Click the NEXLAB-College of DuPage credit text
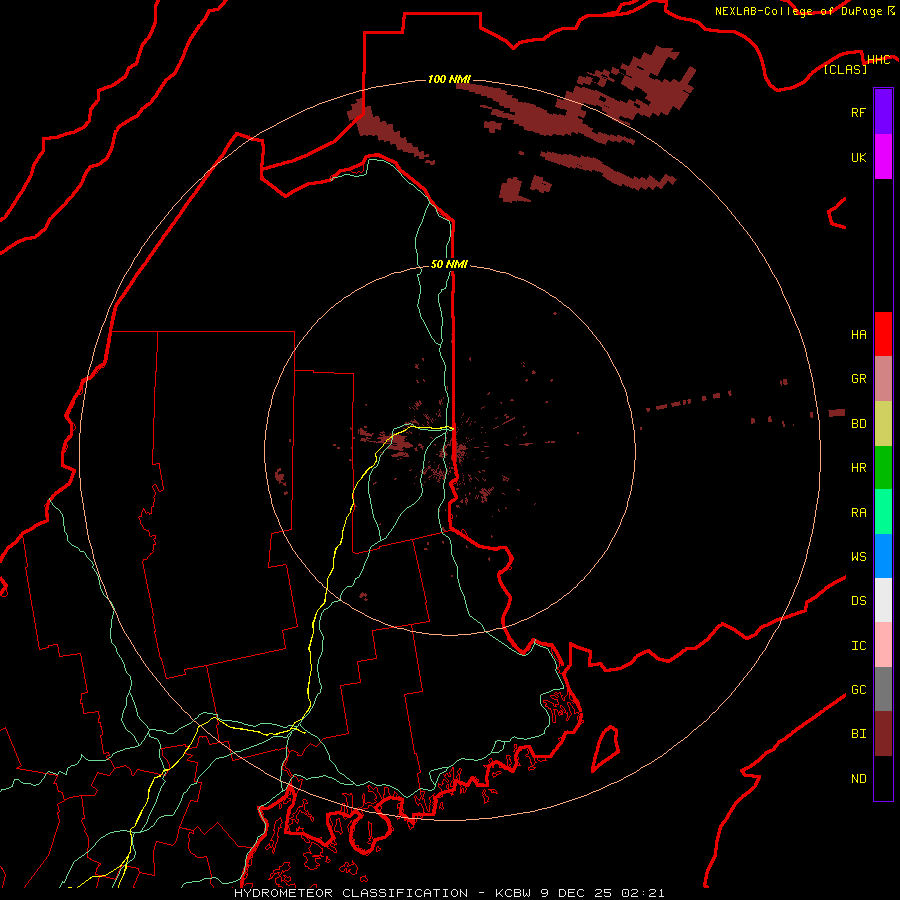The height and width of the screenshot is (900, 900). [798, 11]
